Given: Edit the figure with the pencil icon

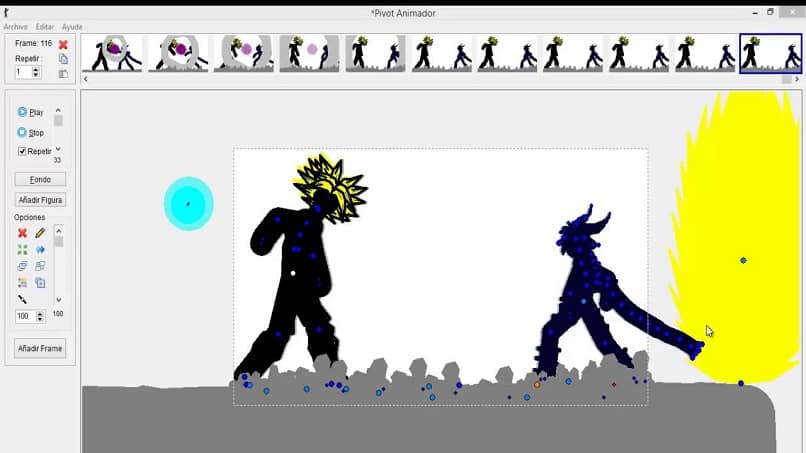Looking at the screenshot, I should [x=40, y=233].
